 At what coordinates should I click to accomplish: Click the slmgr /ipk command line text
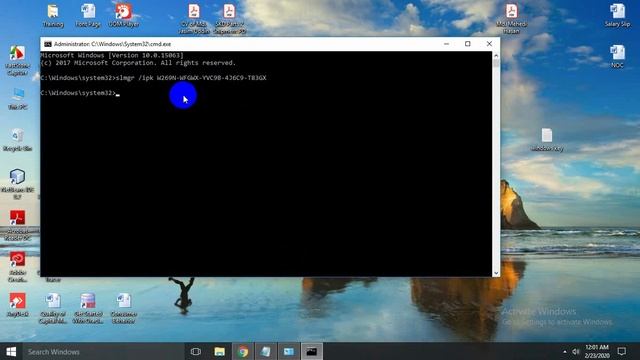pyautogui.click(x=191, y=78)
